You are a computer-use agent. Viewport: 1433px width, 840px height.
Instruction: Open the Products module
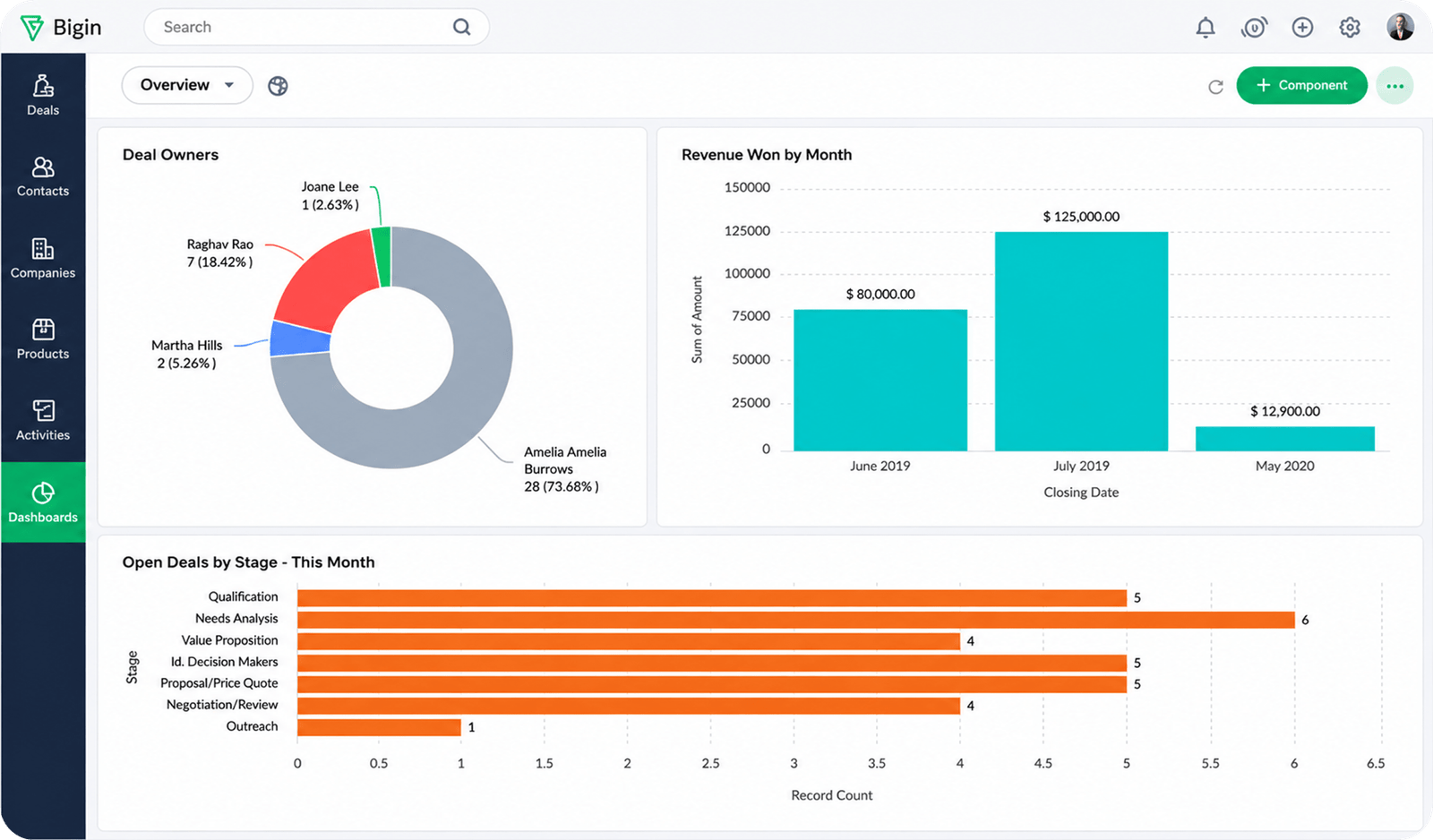coord(43,339)
